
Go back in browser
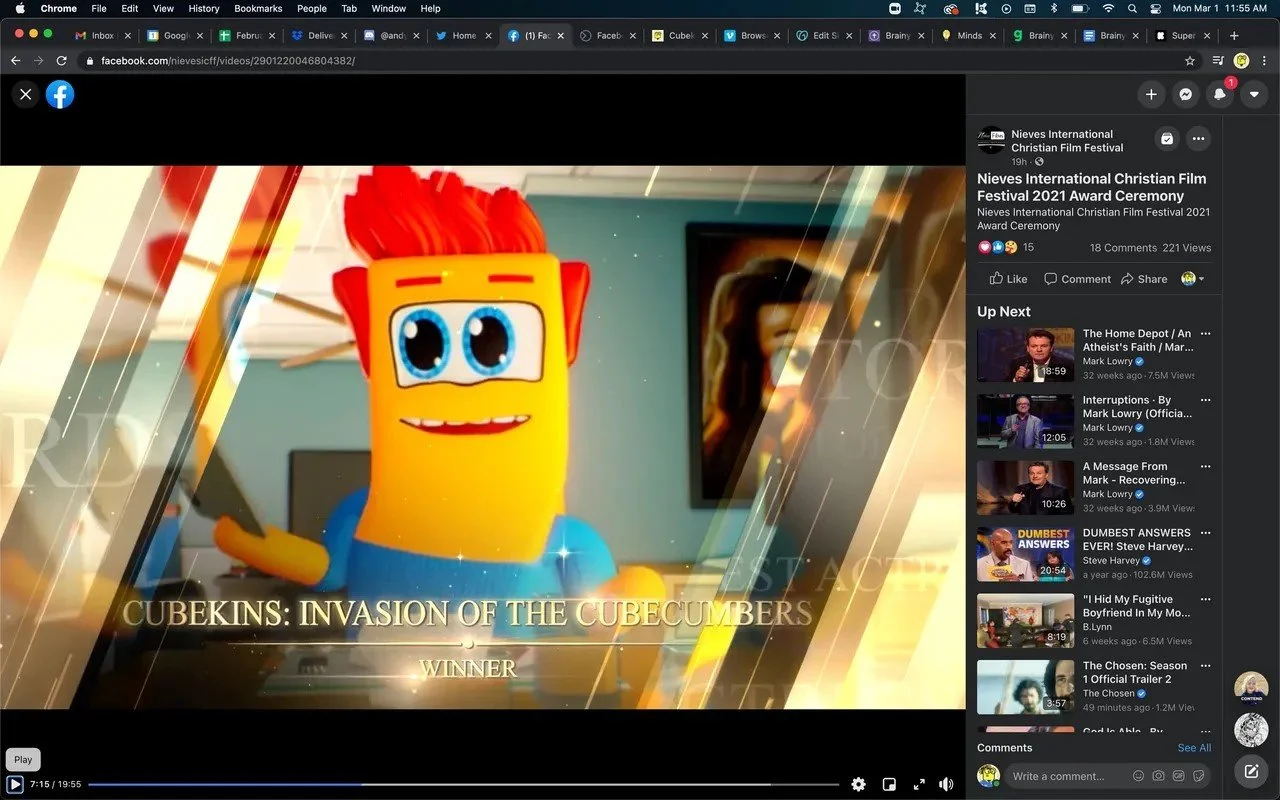click(15, 61)
